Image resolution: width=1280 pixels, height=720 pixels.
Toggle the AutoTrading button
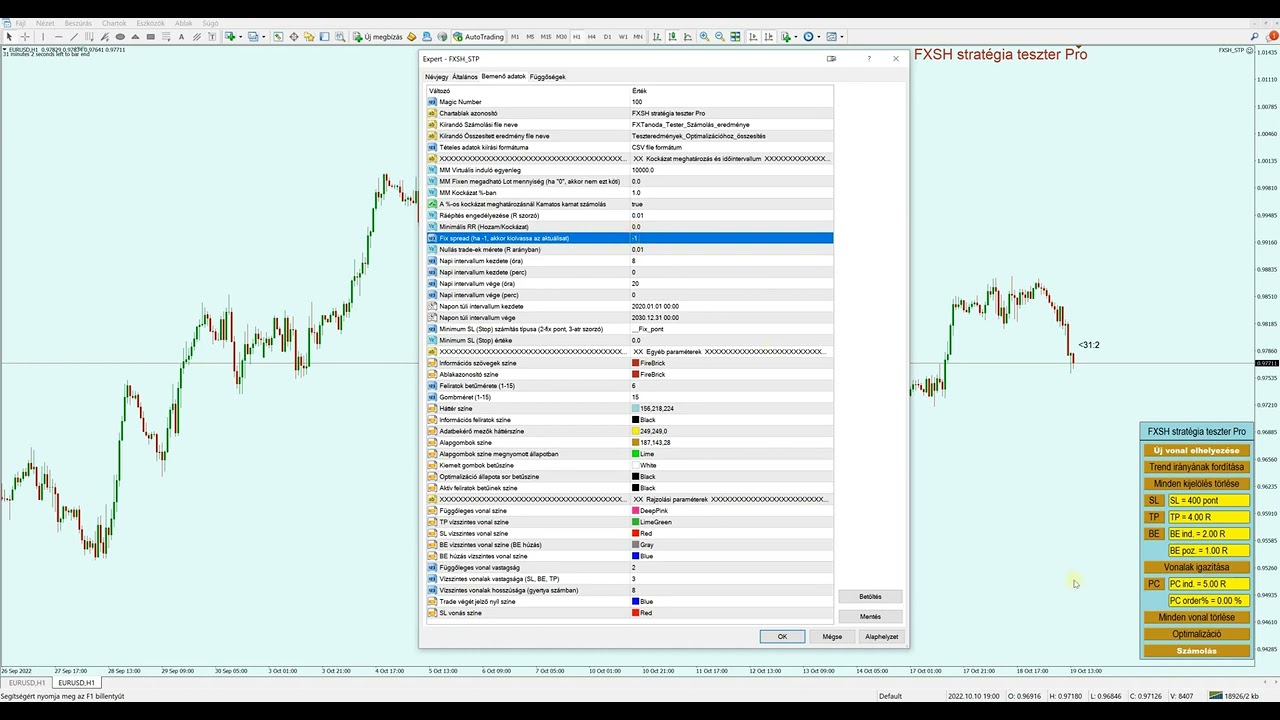pyautogui.click(x=479, y=37)
